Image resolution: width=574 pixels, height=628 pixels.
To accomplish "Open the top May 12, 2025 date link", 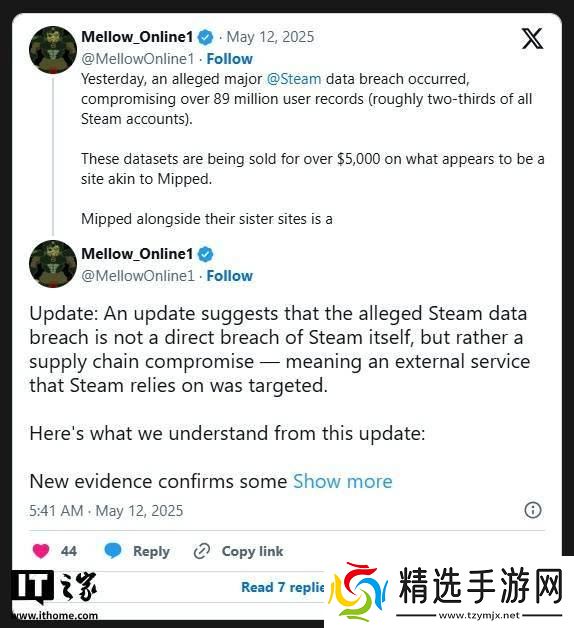I will (270, 37).
